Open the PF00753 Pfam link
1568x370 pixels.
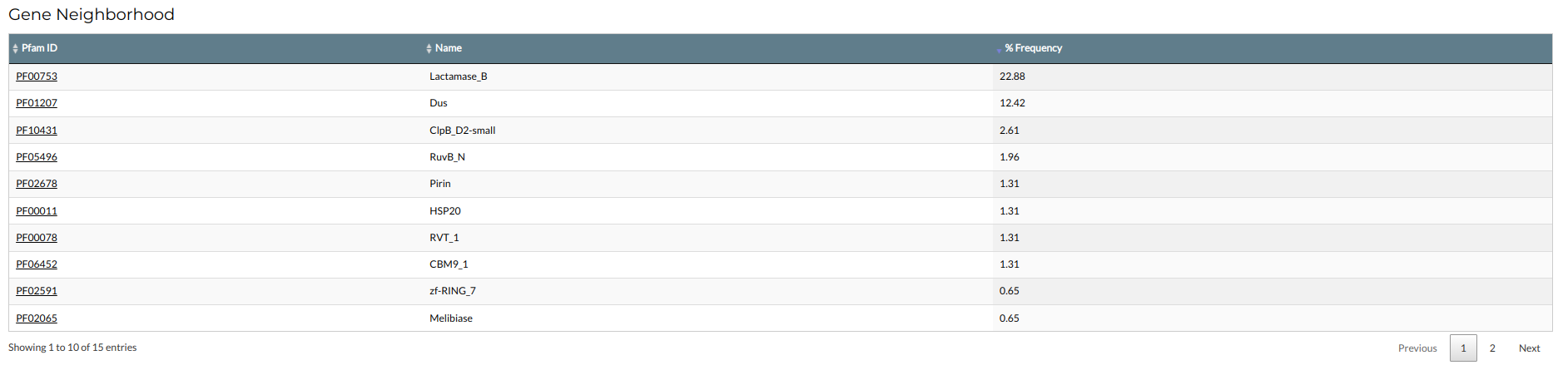coord(37,76)
